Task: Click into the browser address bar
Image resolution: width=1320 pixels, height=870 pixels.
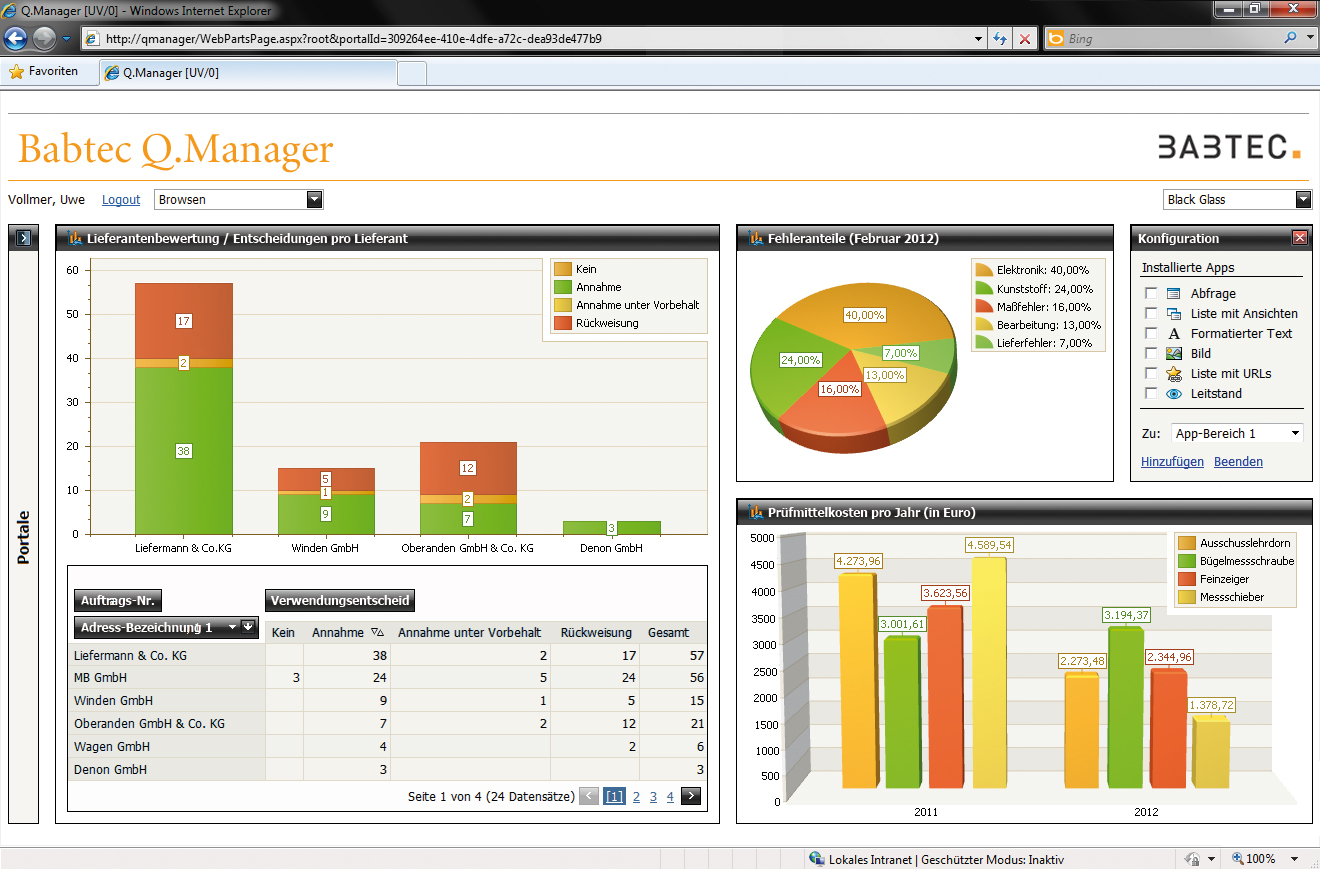Action: 536,39
